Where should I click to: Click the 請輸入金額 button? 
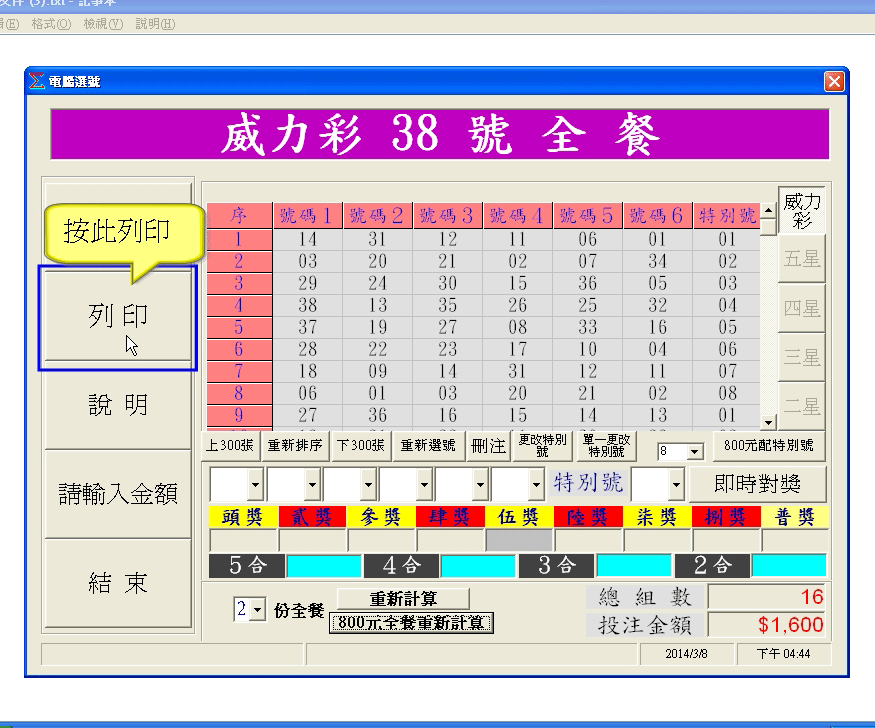click(118, 494)
